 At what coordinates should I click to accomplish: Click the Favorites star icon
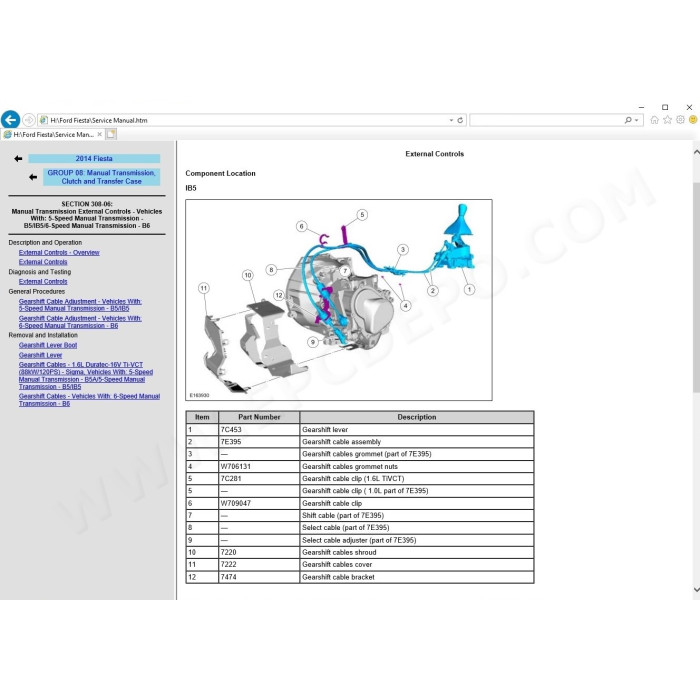point(667,120)
